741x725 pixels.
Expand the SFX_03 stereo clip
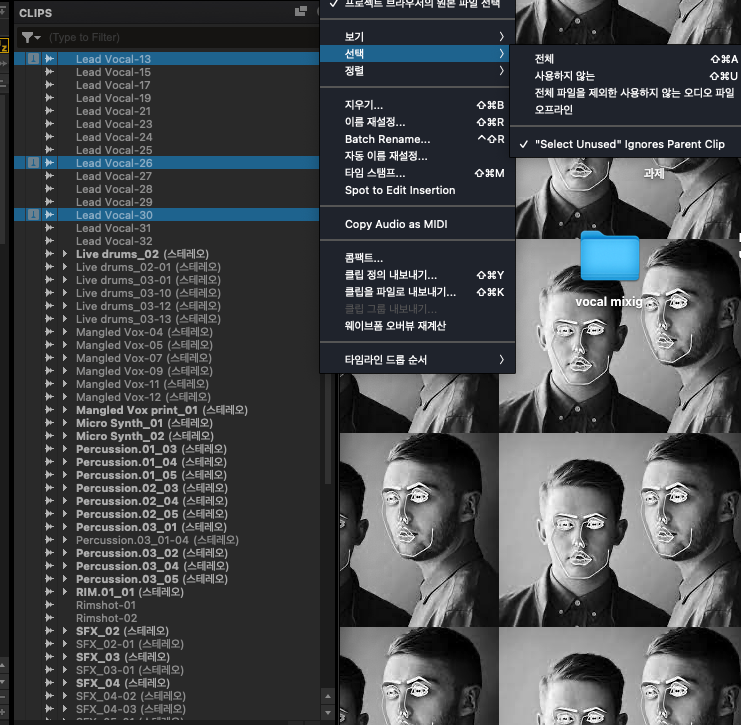tap(65, 656)
